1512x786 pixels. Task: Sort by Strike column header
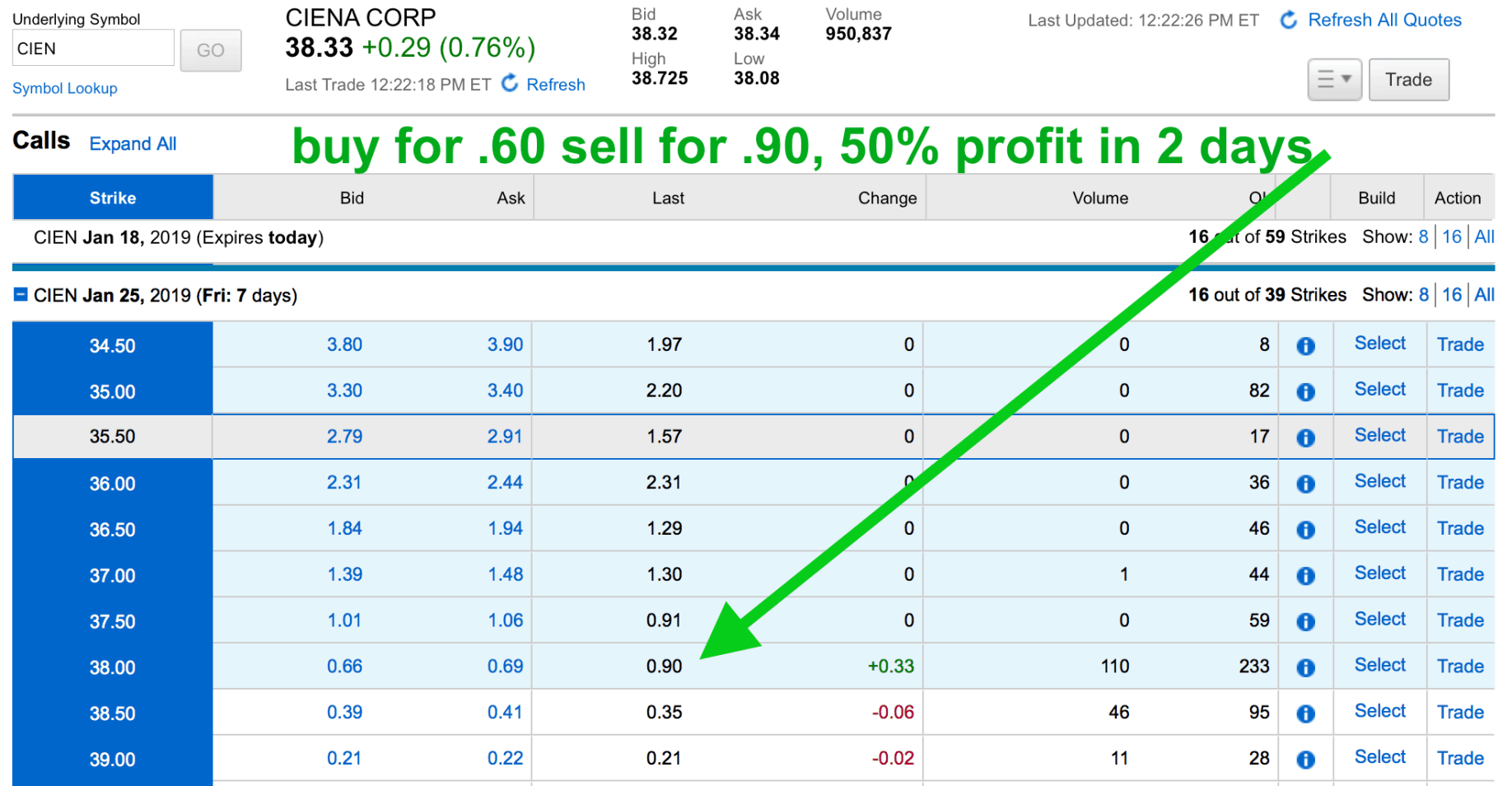[113, 198]
